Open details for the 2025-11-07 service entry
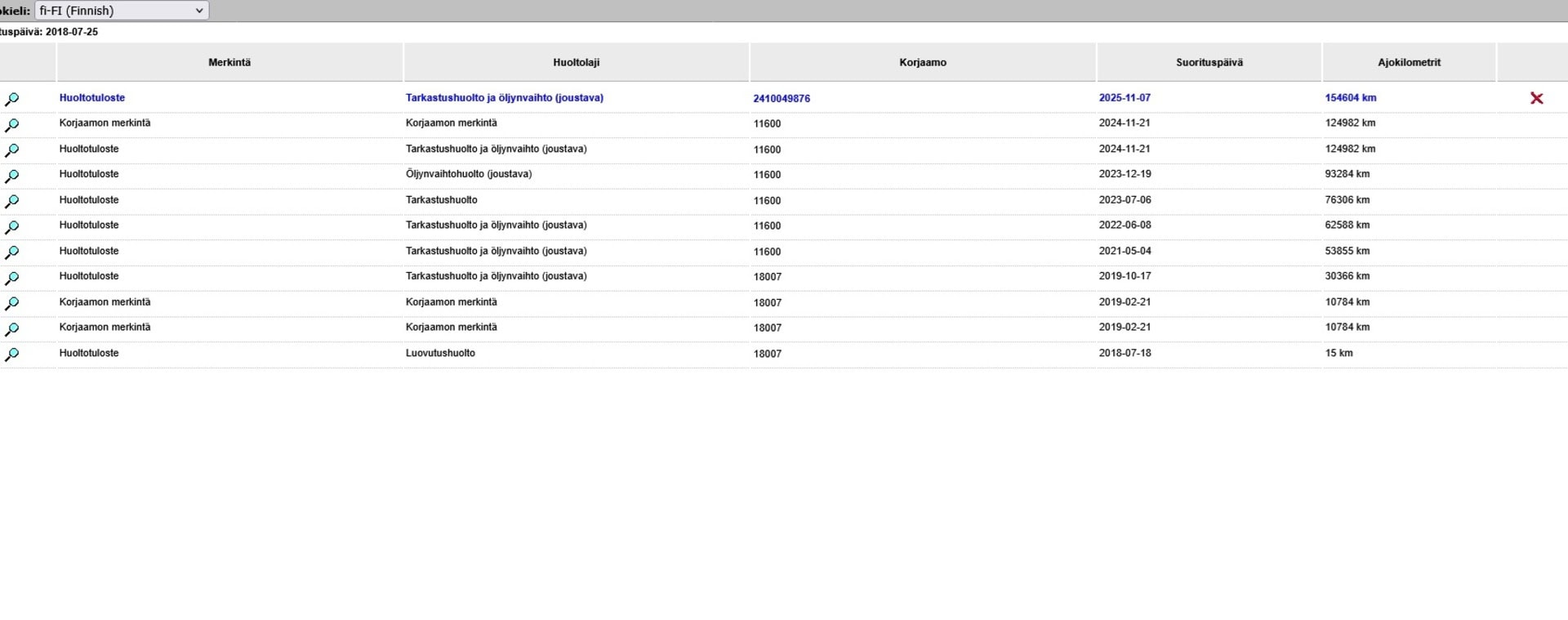Viewport: 1568px width, 620px height. click(x=12, y=99)
